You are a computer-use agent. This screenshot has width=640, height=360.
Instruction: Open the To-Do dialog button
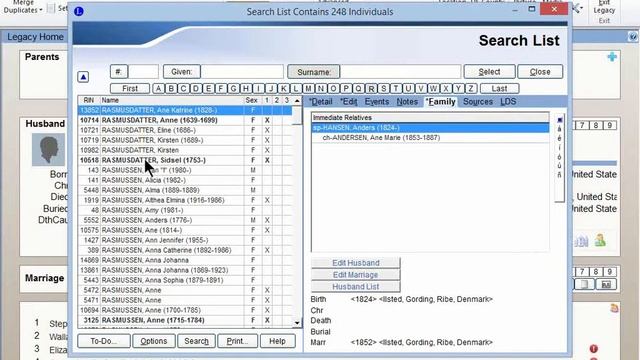tap(104, 341)
